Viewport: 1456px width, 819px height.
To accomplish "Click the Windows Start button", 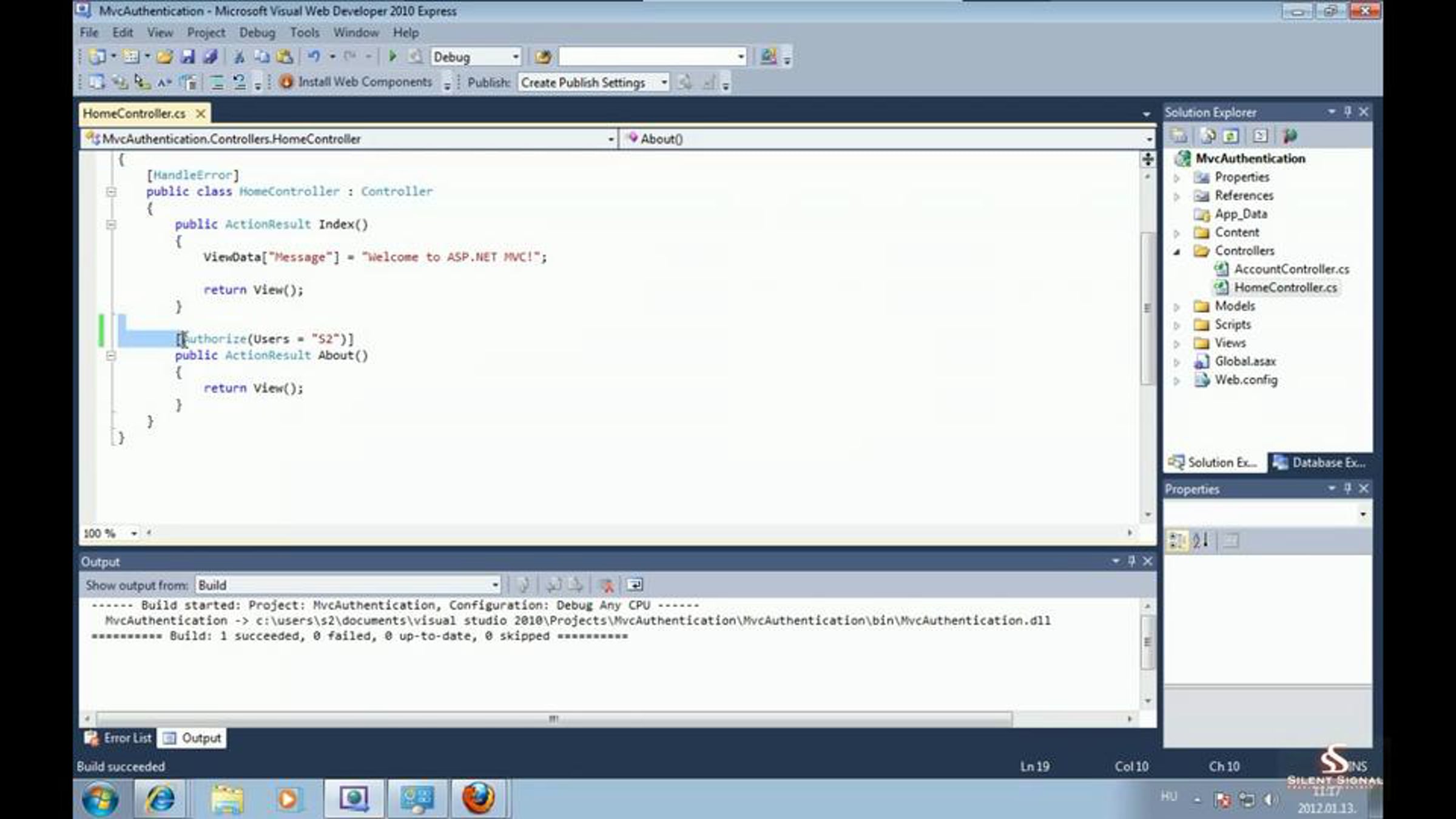I will [100, 799].
